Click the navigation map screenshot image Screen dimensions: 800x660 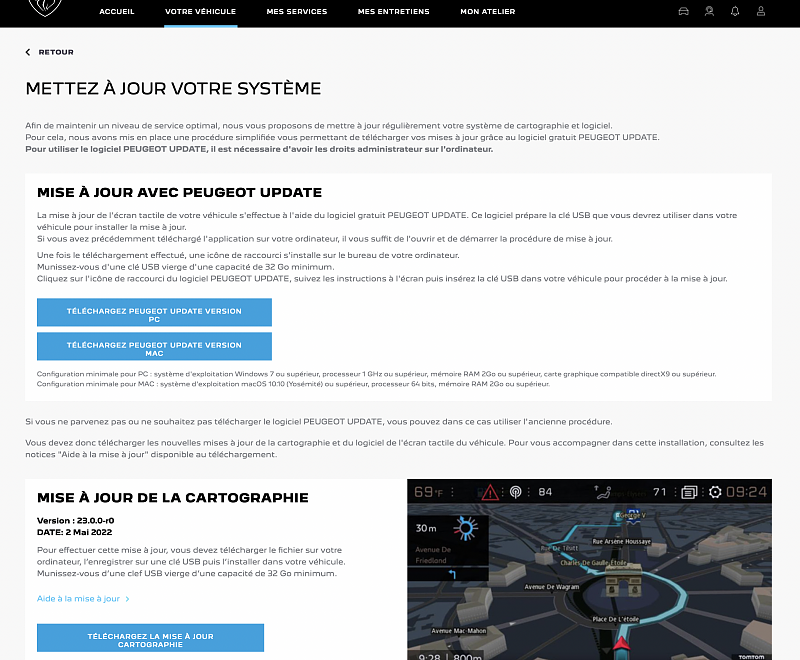point(589,569)
